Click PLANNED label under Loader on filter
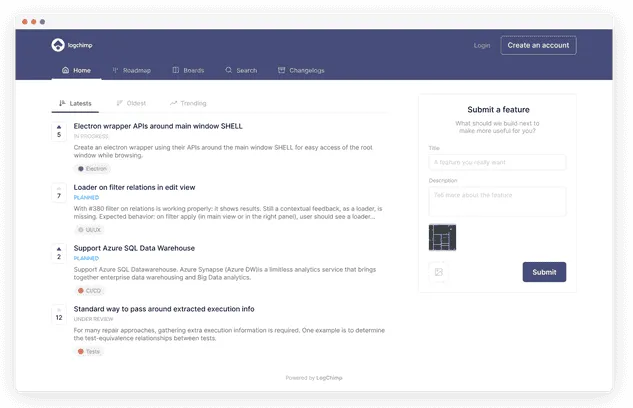The image size is (633, 408). click(x=86, y=197)
